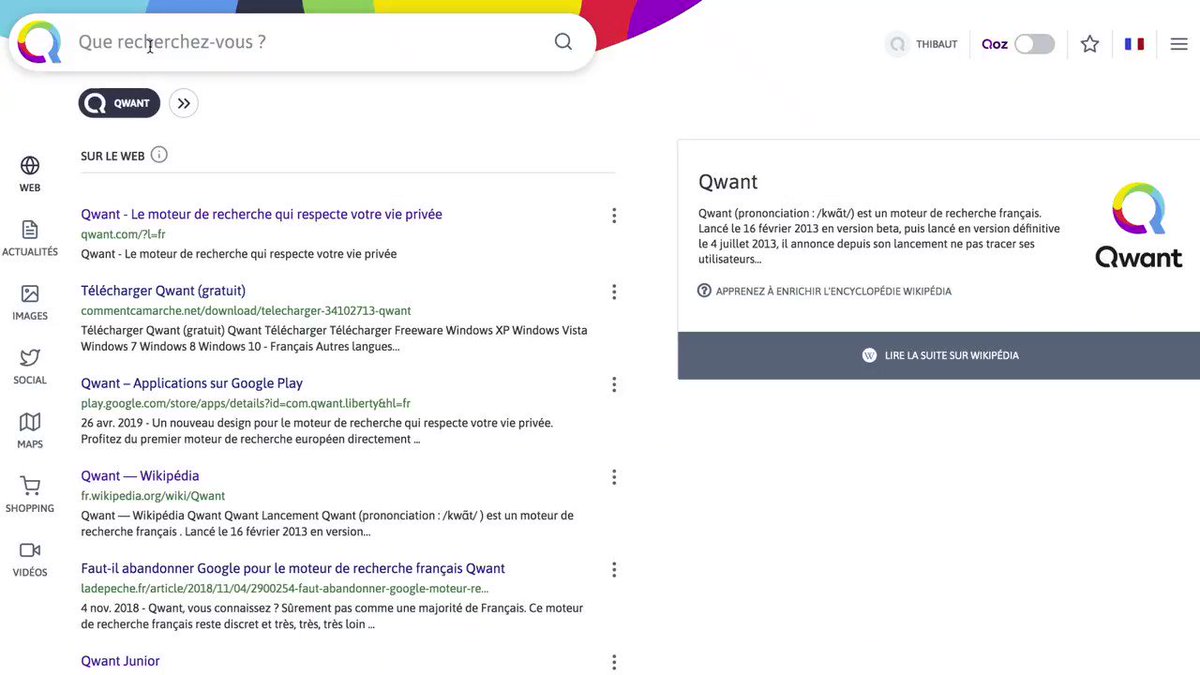Screen dimensions: 1200x675
Task: Open the THIBAUT user account
Action: coord(923,44)
